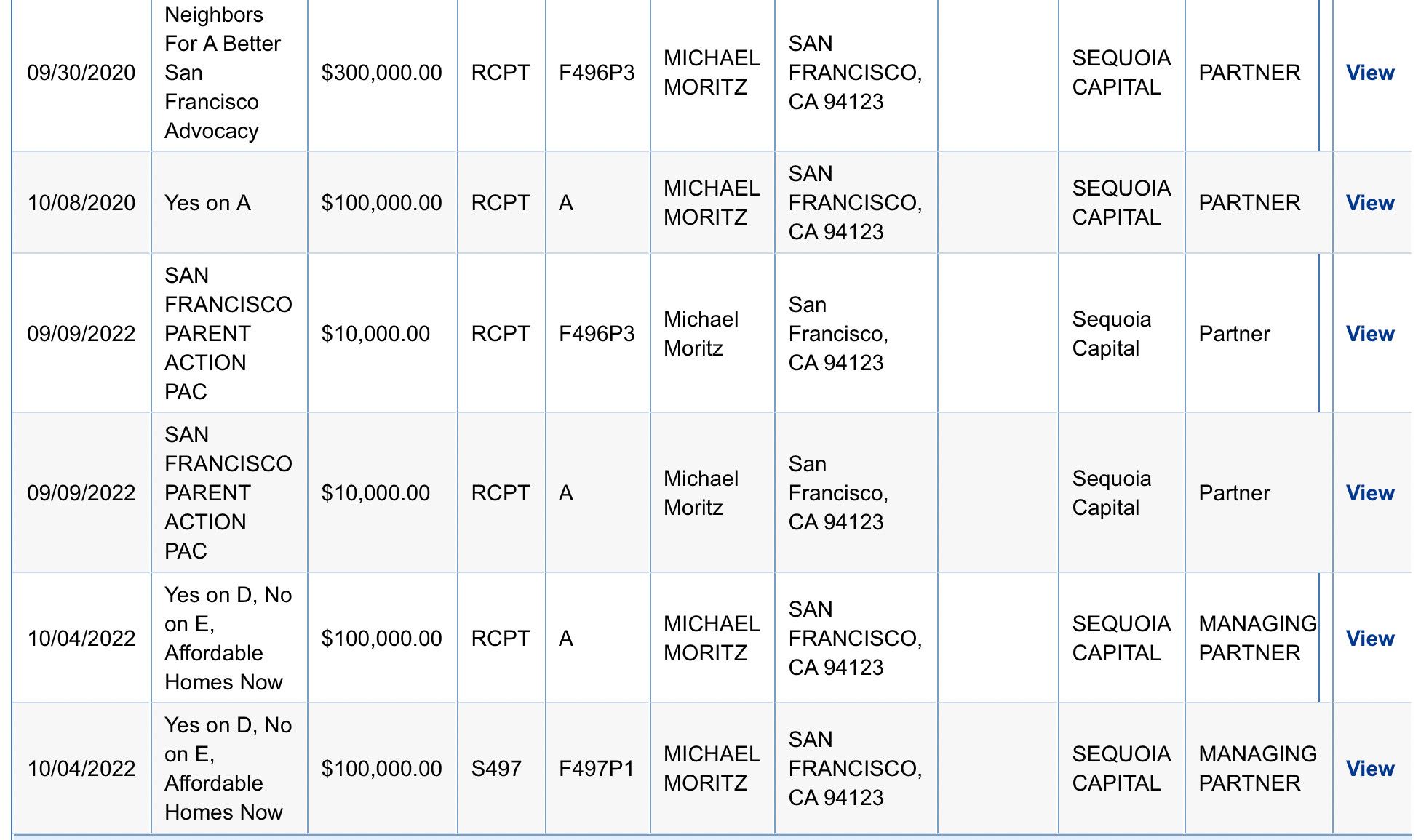Select the 10/08/2020 date cell
This screenshot has height=840, width=1421.
click(81, 203)
